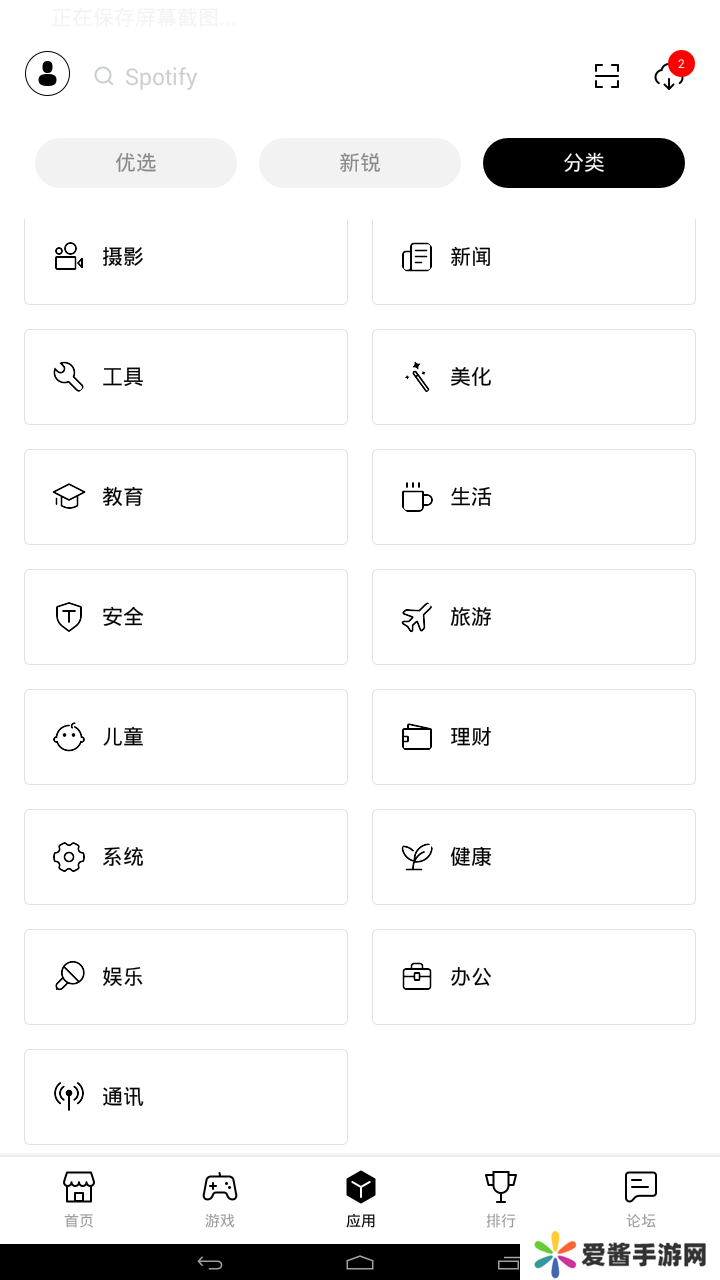720x1280 pixels.
Task: Tap the magic wand 美化 icon
Action: tap(416, 377)
